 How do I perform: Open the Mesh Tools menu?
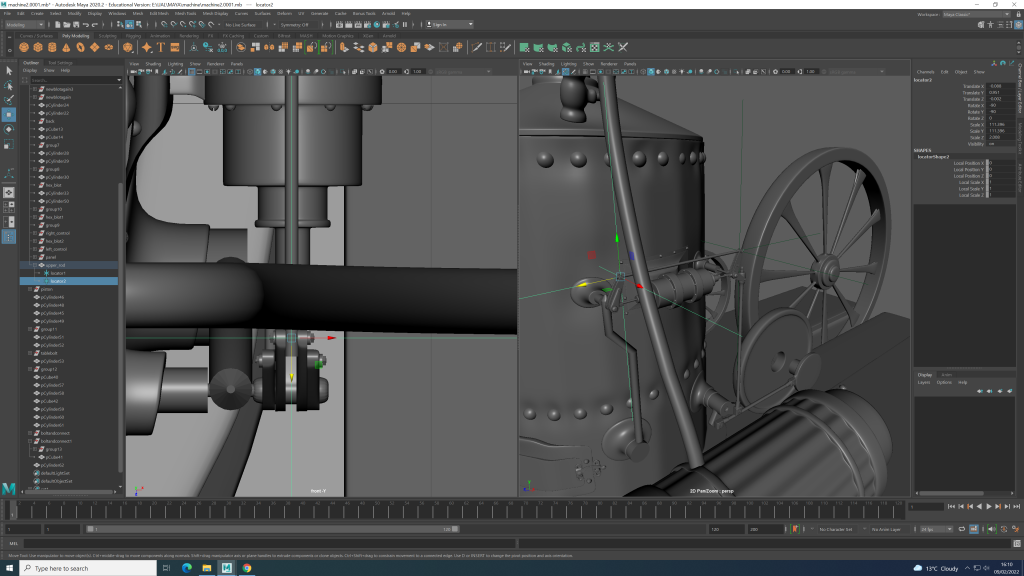(185, 13)
